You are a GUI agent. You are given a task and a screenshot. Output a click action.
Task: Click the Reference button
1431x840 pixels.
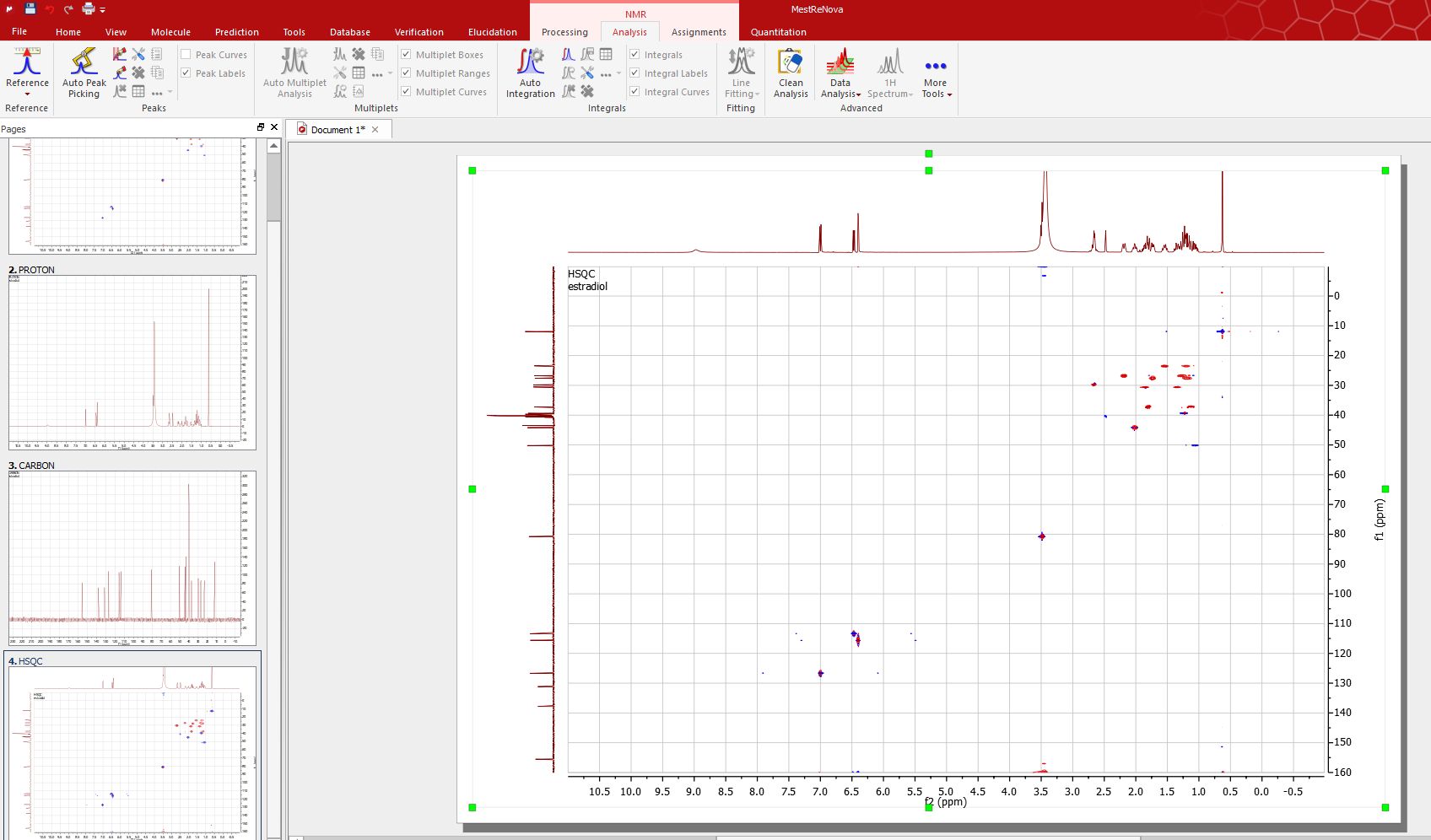click(27, 66)
